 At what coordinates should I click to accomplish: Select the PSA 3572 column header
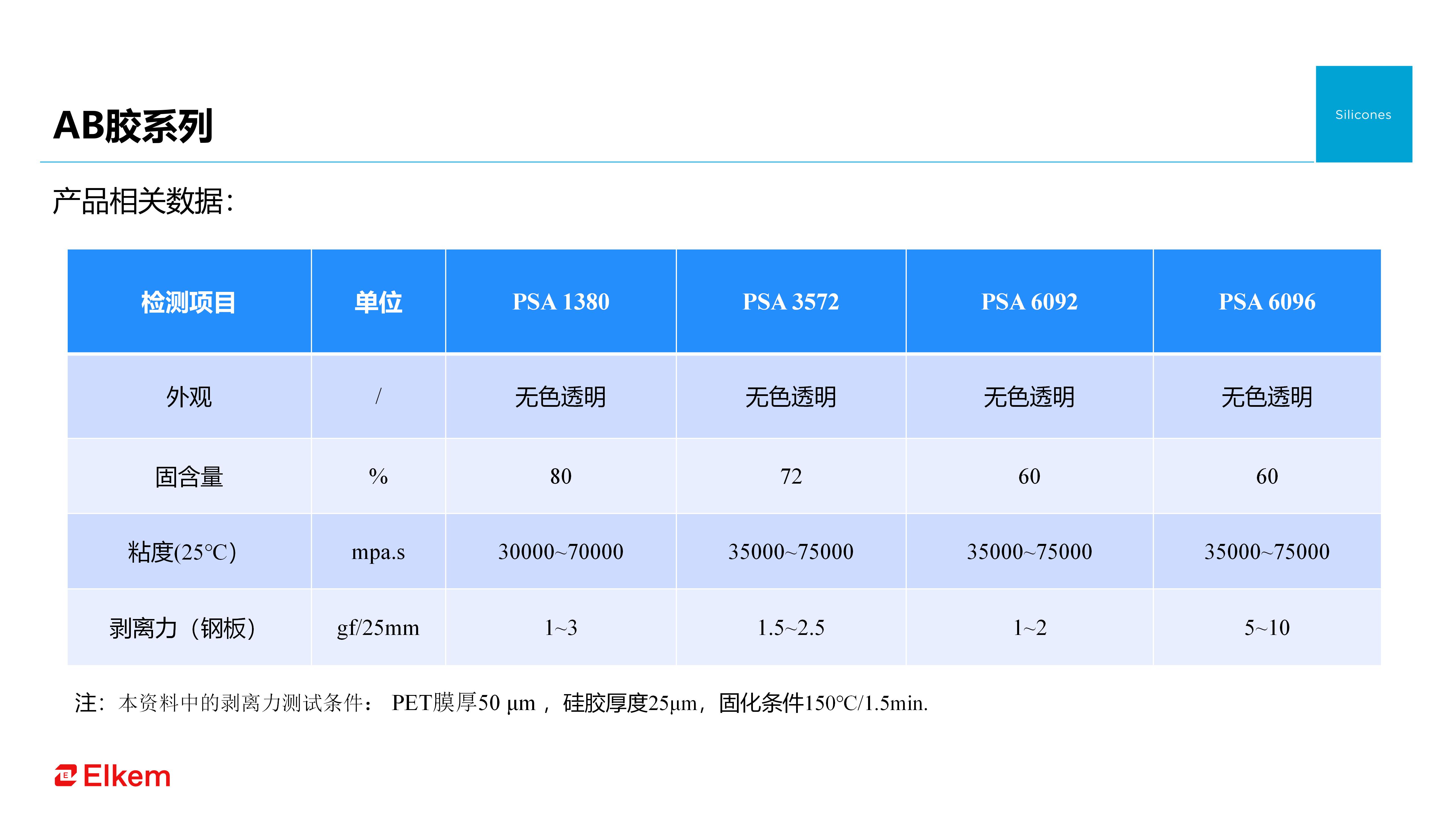(790, 301)
